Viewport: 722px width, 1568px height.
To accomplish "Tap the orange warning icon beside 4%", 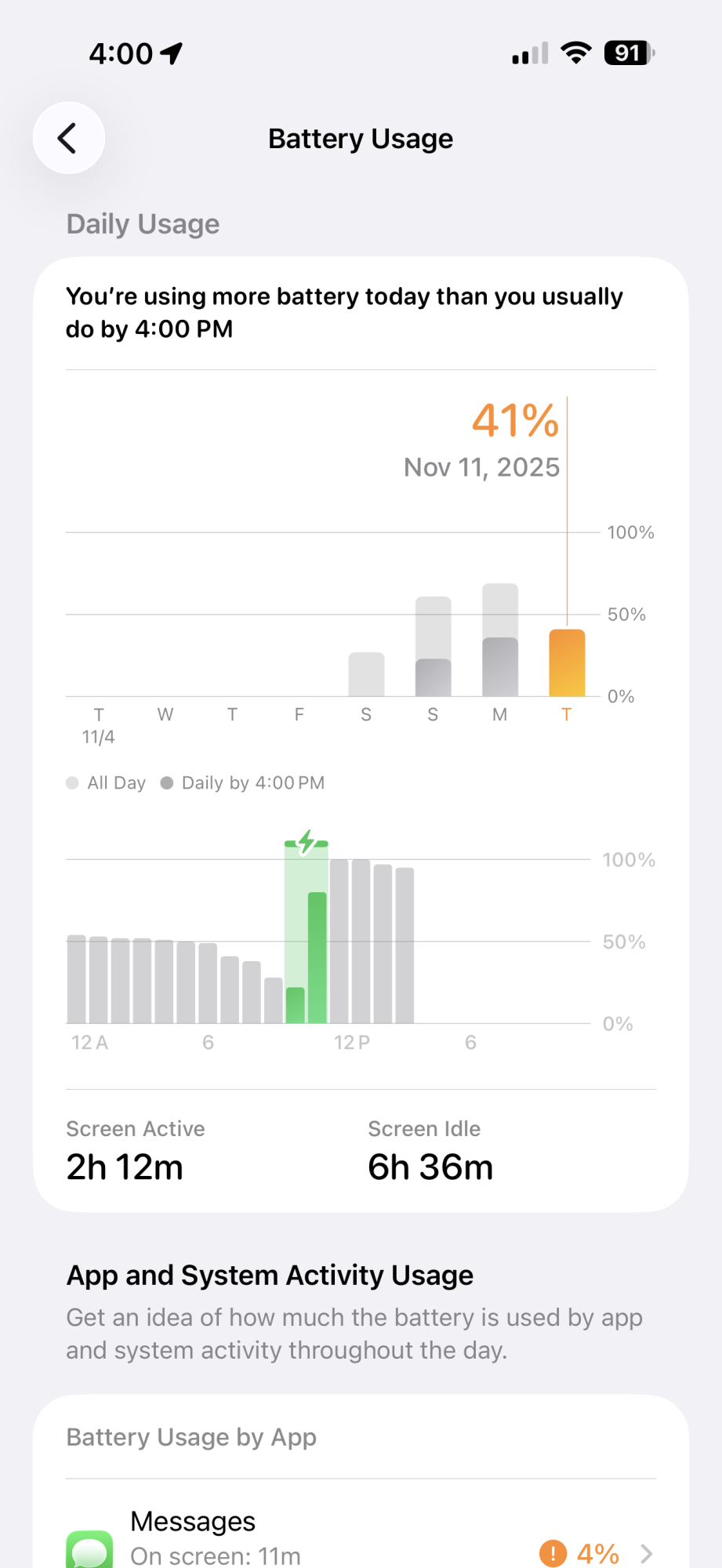I will (553, 1553).
